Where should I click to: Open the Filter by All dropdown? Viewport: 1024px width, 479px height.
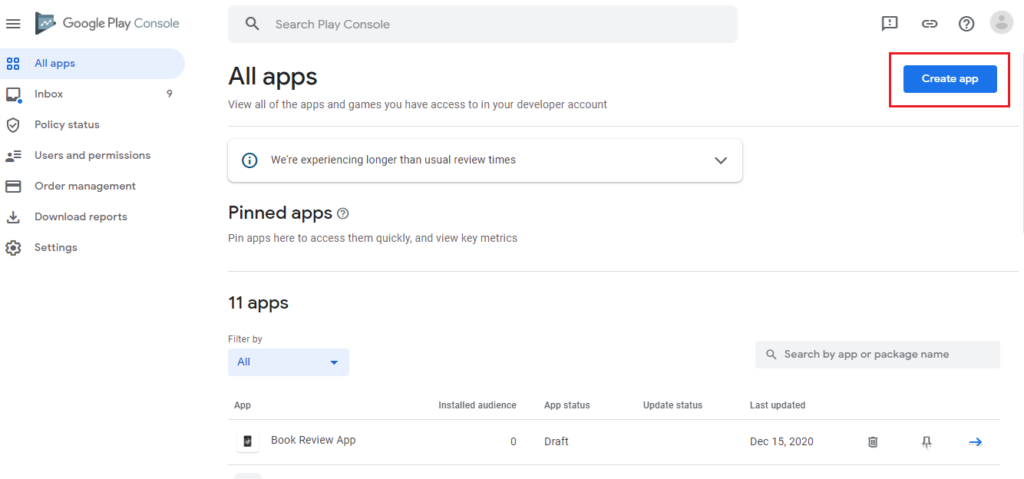click(288, 362)
